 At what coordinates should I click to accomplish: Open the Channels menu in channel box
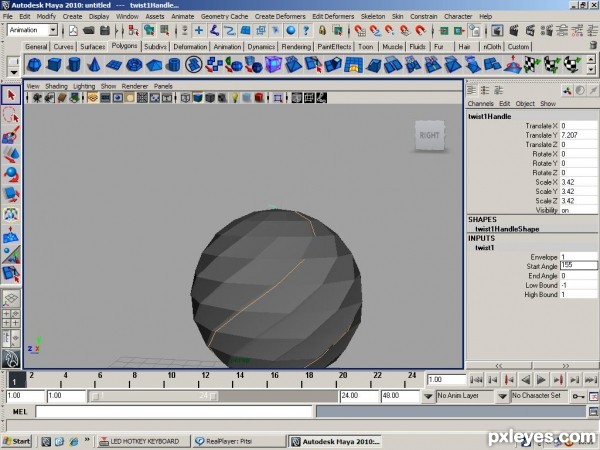(480, 103)
